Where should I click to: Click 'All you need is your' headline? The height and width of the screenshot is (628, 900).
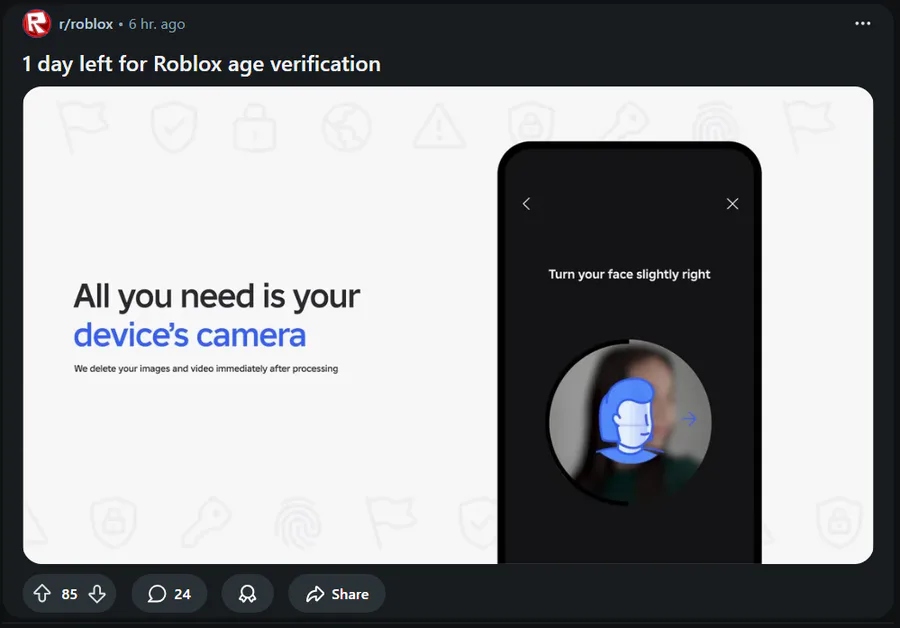217,297
